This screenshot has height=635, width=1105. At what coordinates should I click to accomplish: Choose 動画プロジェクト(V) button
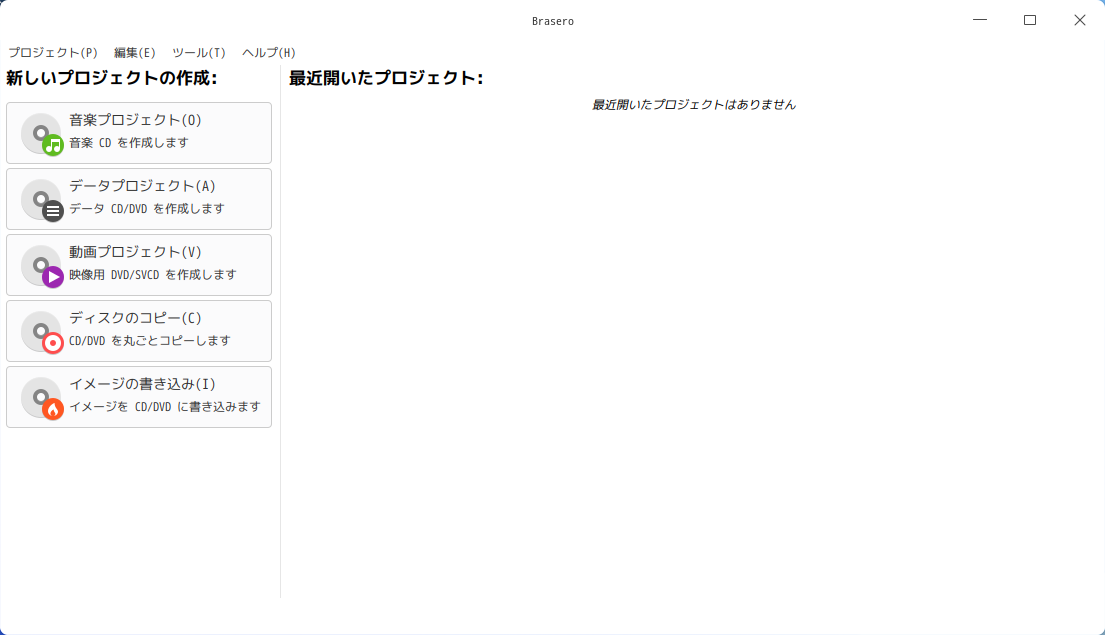click(x=139, y=265)
